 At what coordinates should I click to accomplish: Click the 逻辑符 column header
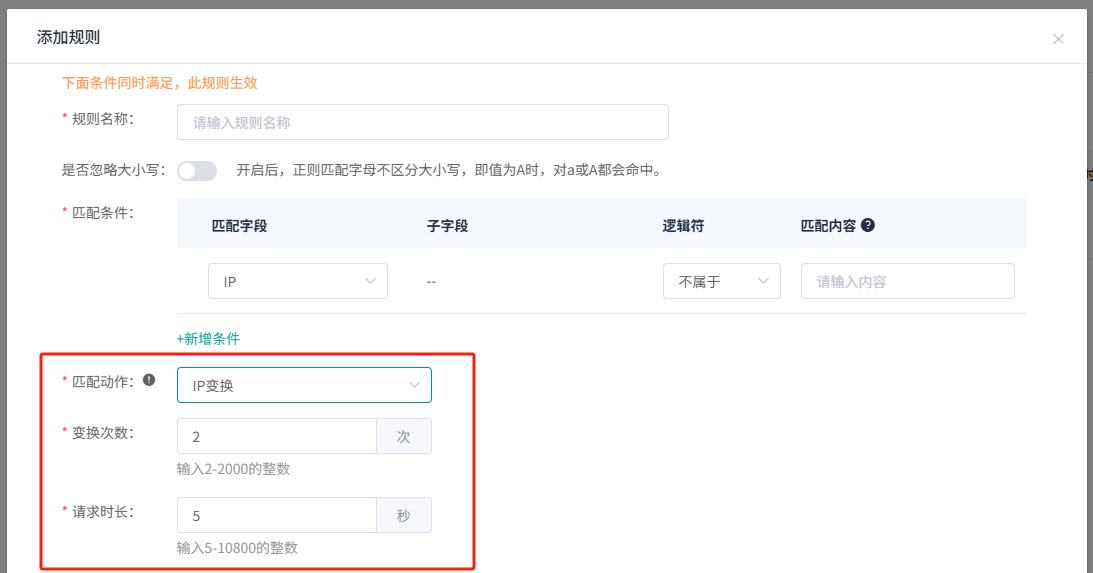tap(683, 226)
